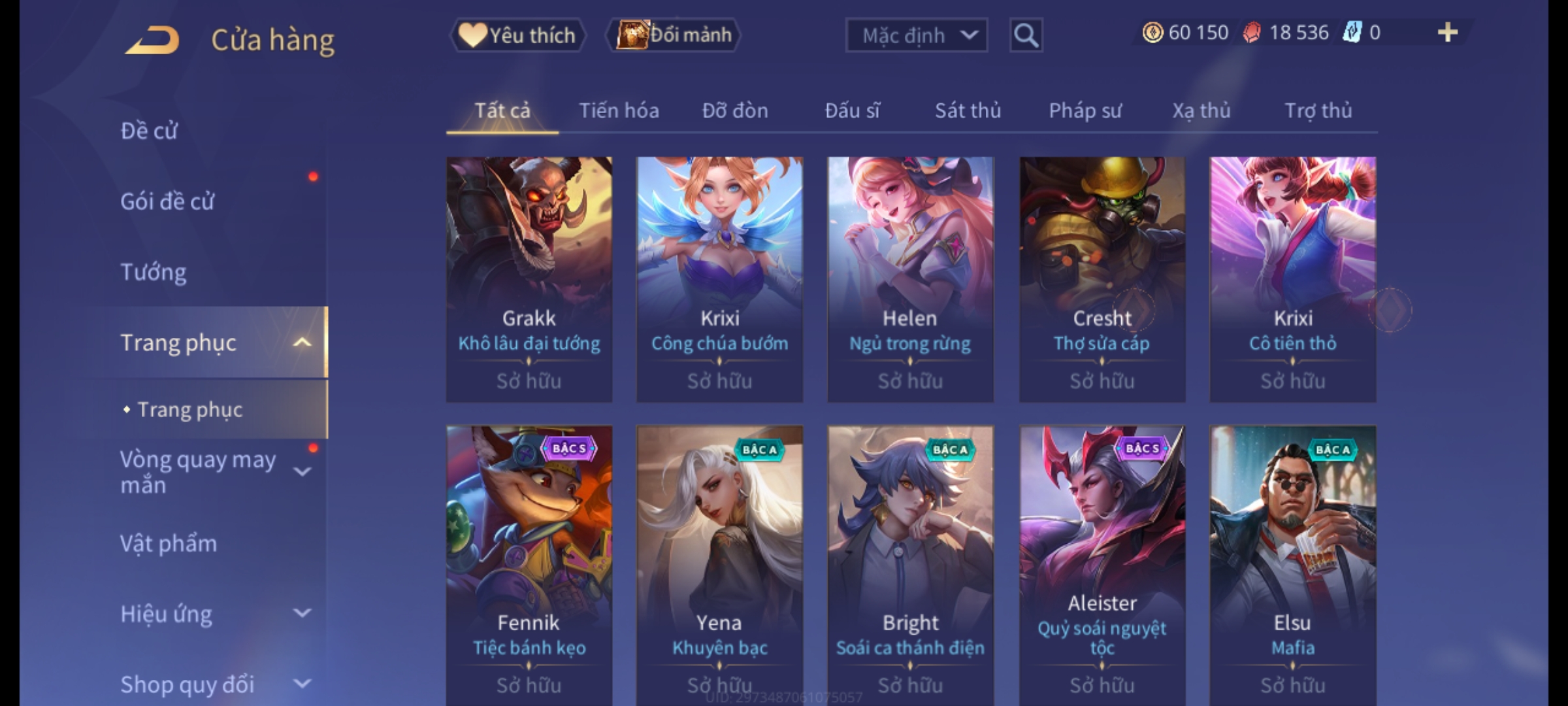This screenshot has width=1568, height=706.
Task: Expand Shop quy đổi sidebar section
Action: (302, 684)
